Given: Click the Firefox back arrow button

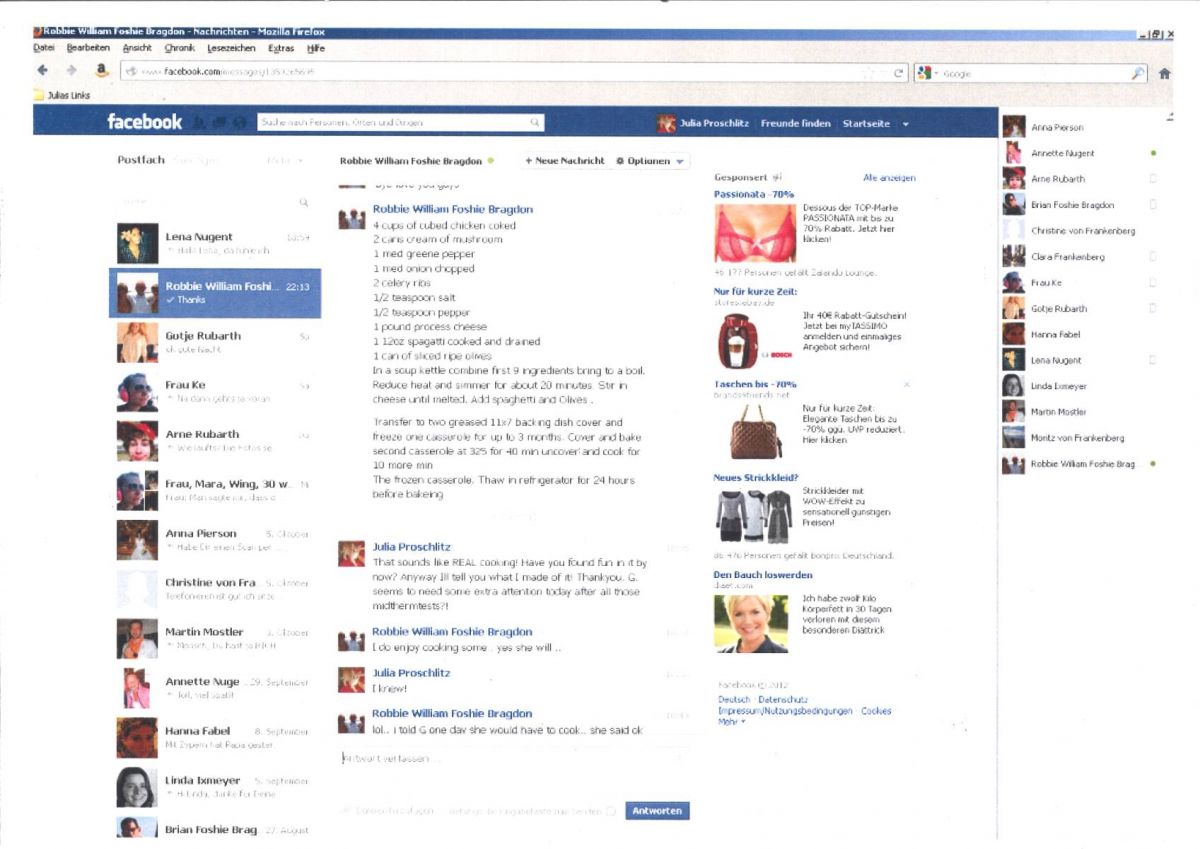Looking at the screenshot, I should click(42, 71).
